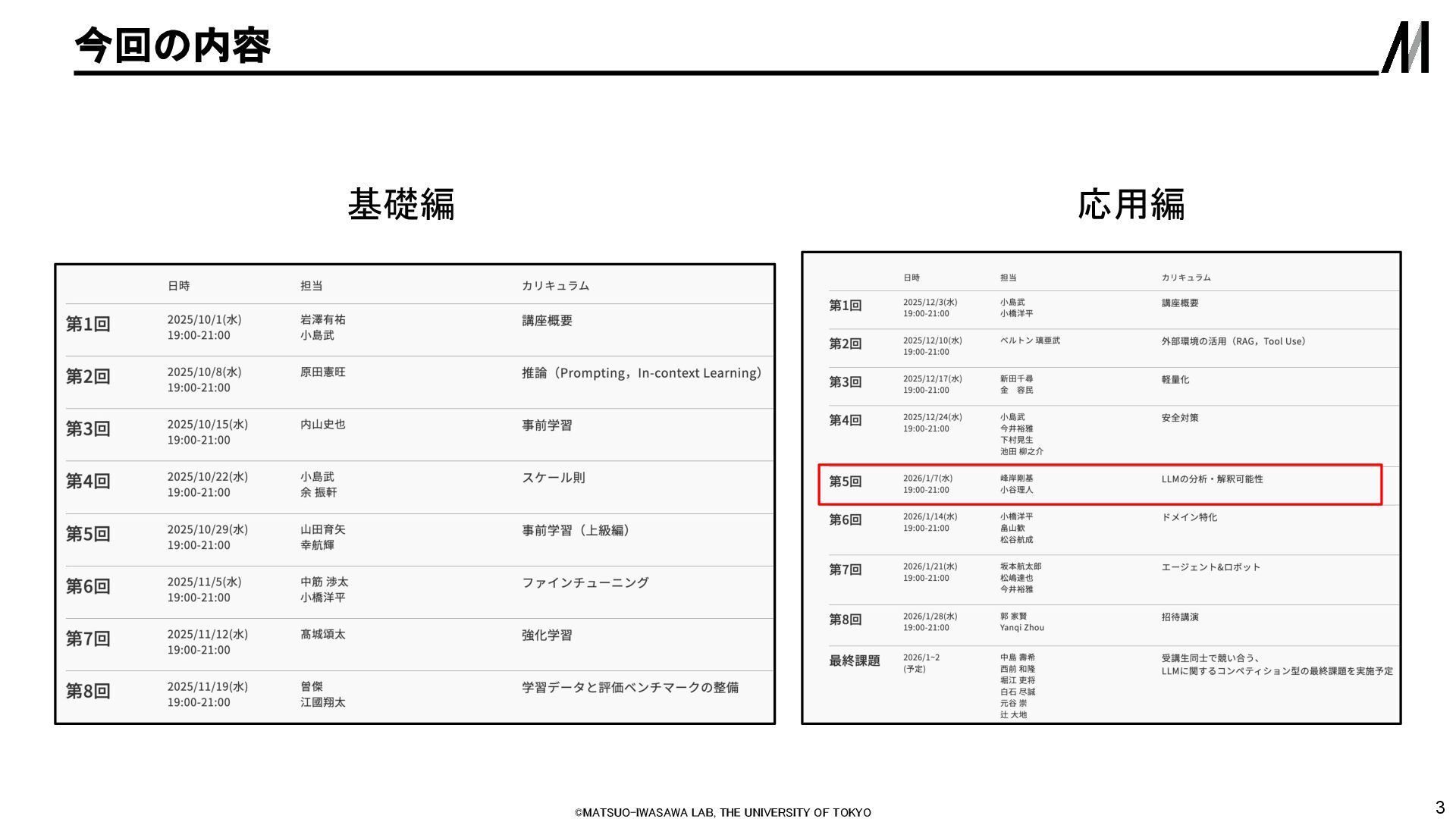1456x819 pixels.
Task: Click the 担当 header in 応用編 table
Action: (x=1008, y=278)
